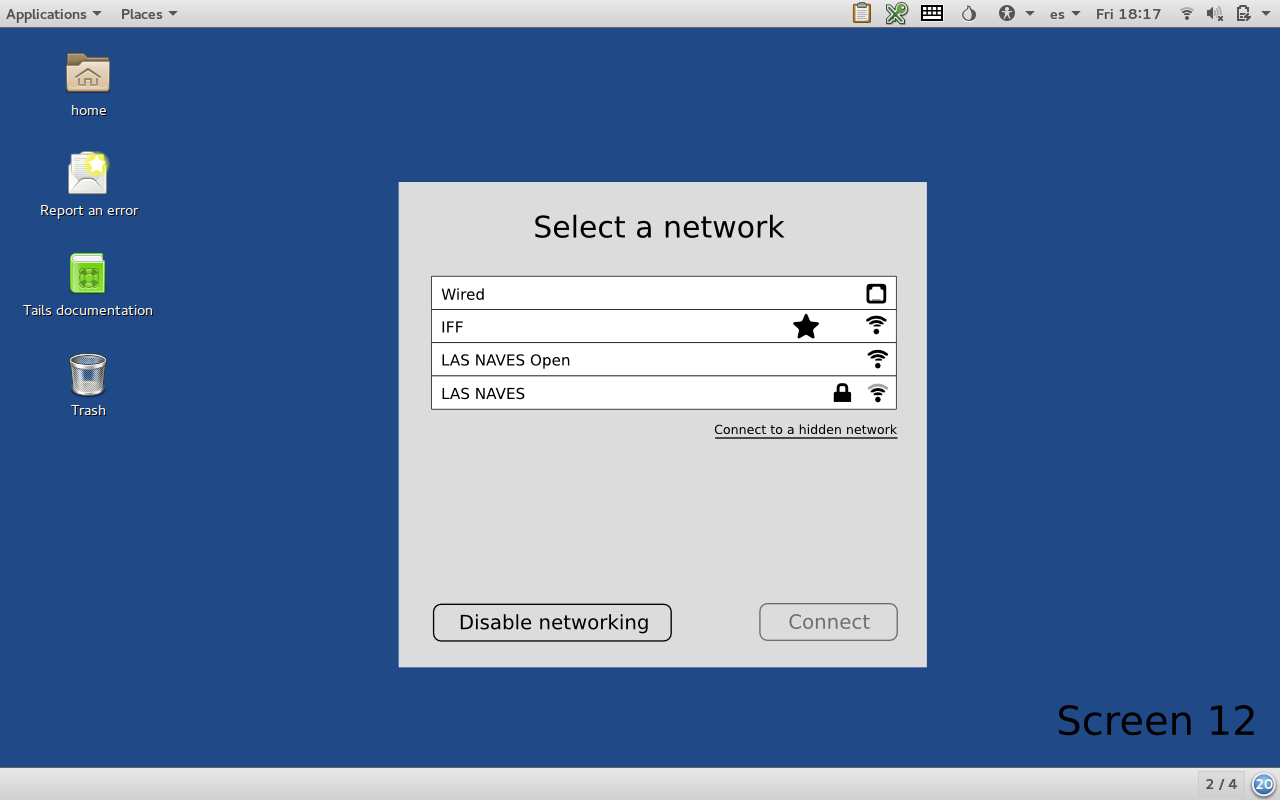Click the blue notification counter badge 20
Image resolution: width=1280 pixels, height=800 pixels.
(1263, 784)
